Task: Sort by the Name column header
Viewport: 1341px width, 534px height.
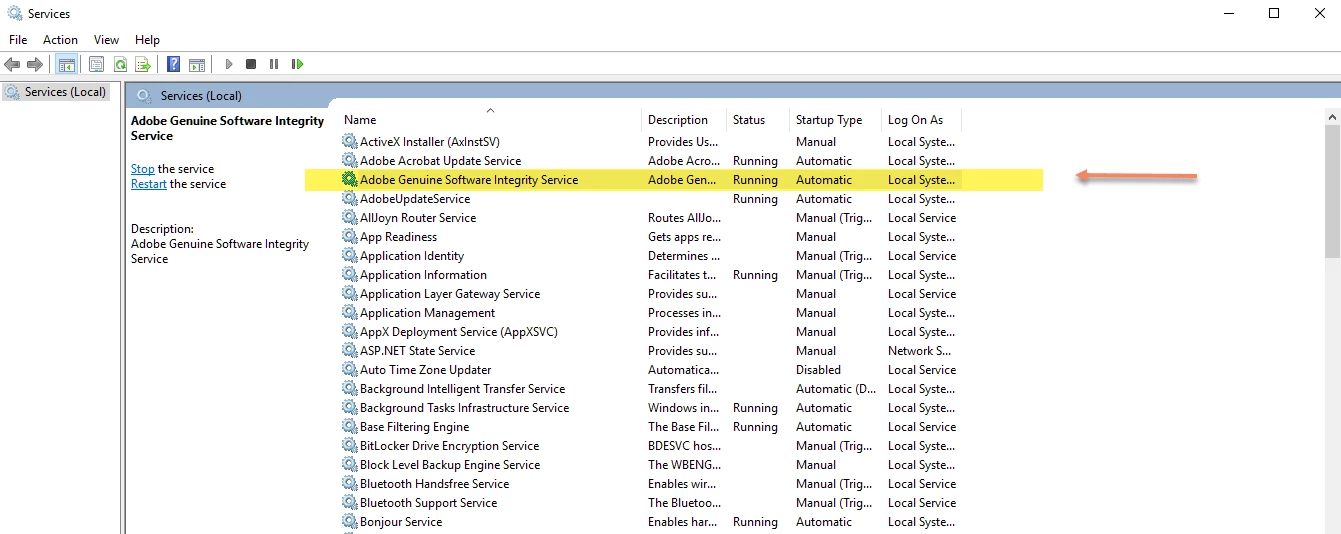Action: point(489,120)
